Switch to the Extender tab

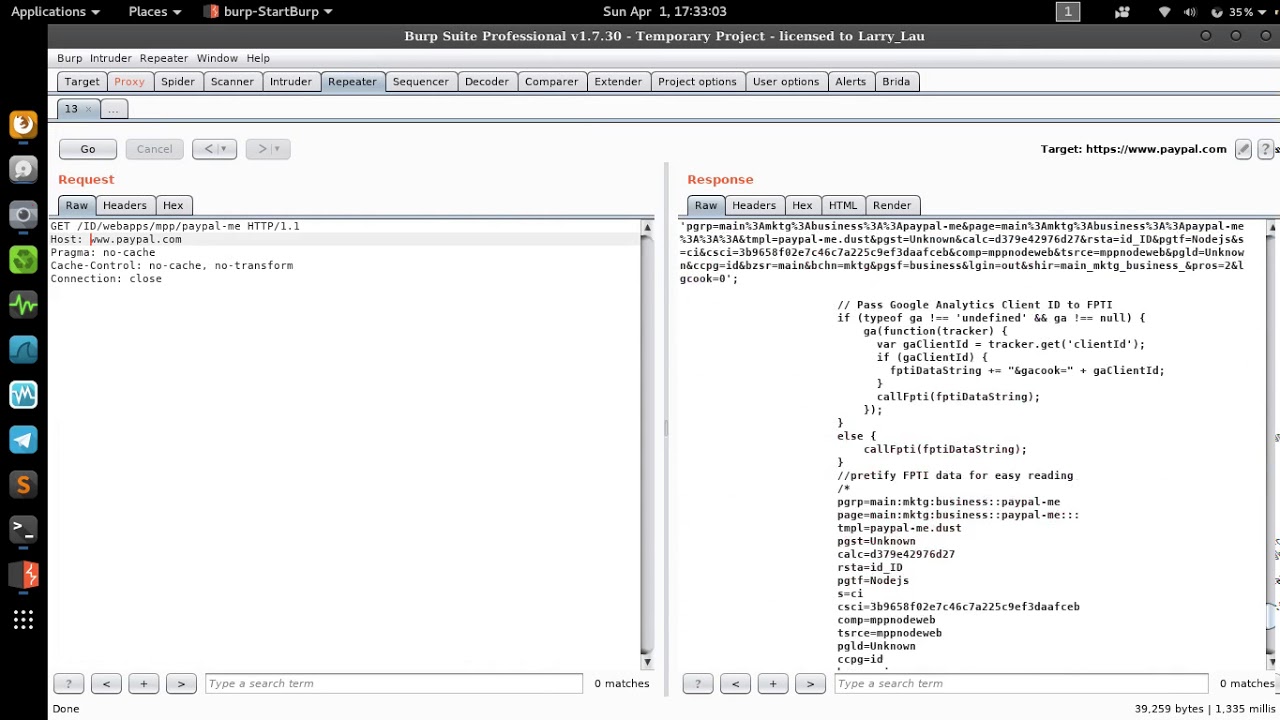point(618,82)
